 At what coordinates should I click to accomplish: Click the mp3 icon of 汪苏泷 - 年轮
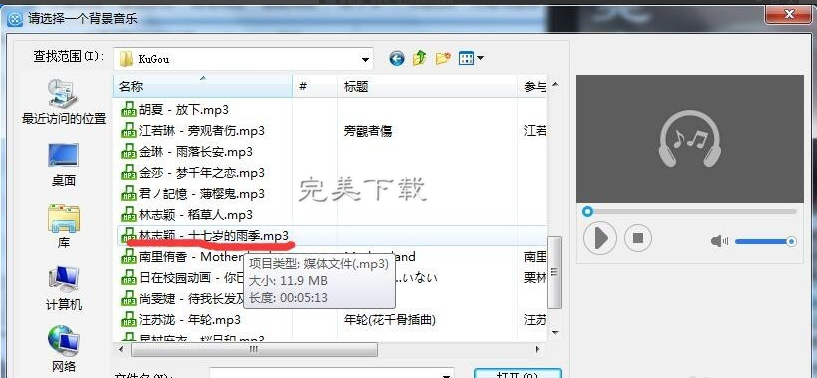pos(128,319)
